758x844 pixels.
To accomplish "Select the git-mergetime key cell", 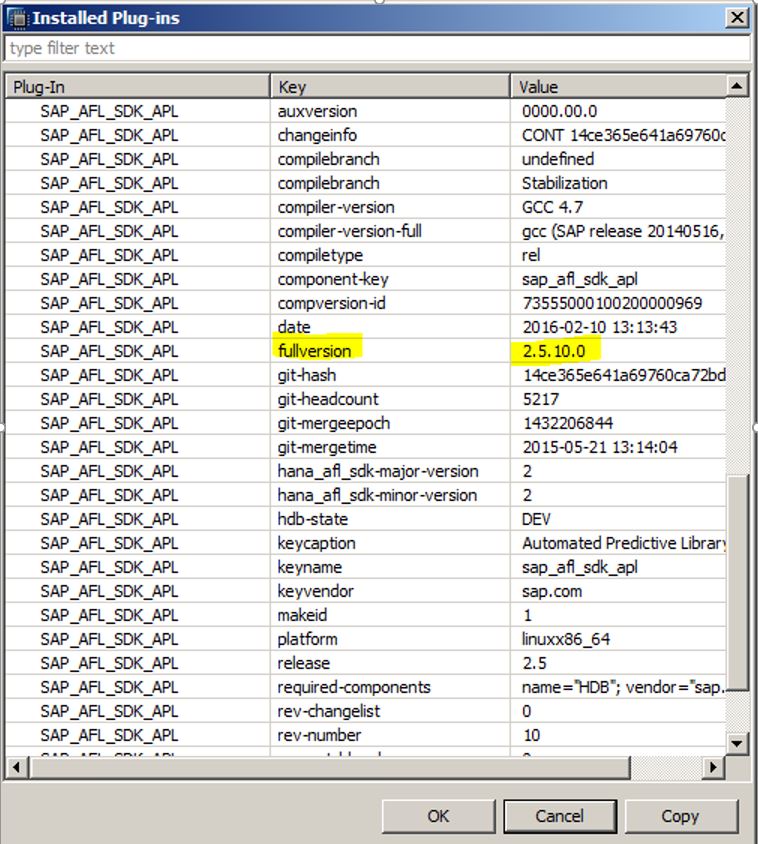I will [x=390, y=447].
